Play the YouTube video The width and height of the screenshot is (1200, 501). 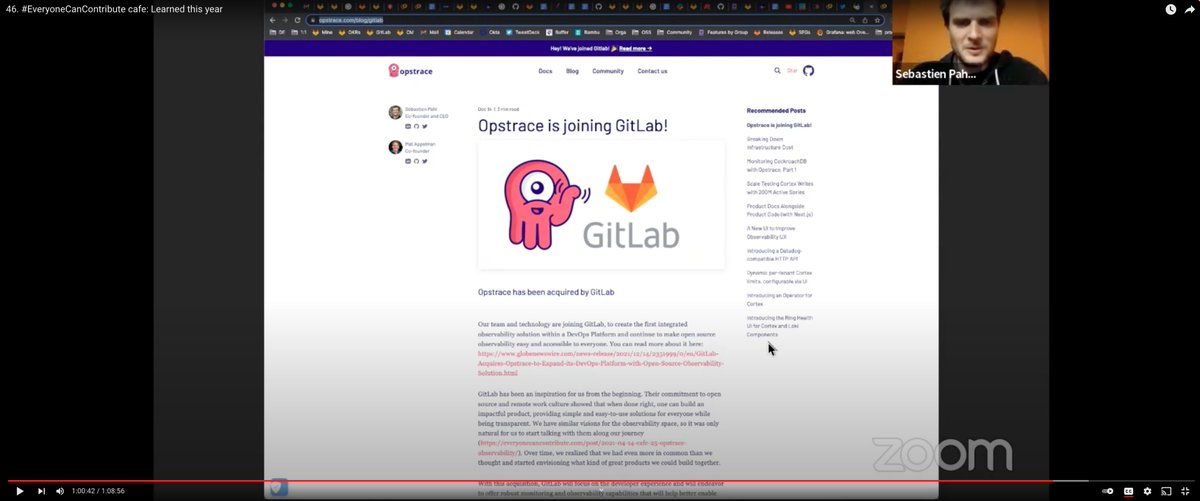19,491
